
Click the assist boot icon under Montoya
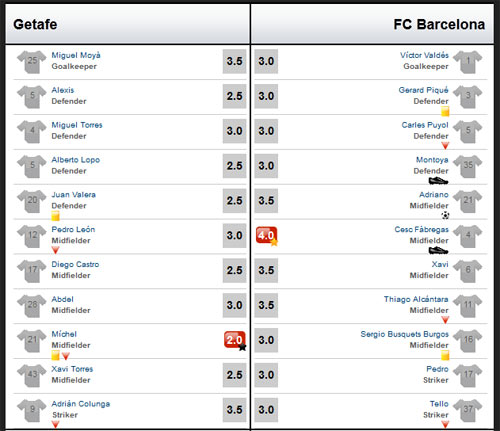point(438,181)
